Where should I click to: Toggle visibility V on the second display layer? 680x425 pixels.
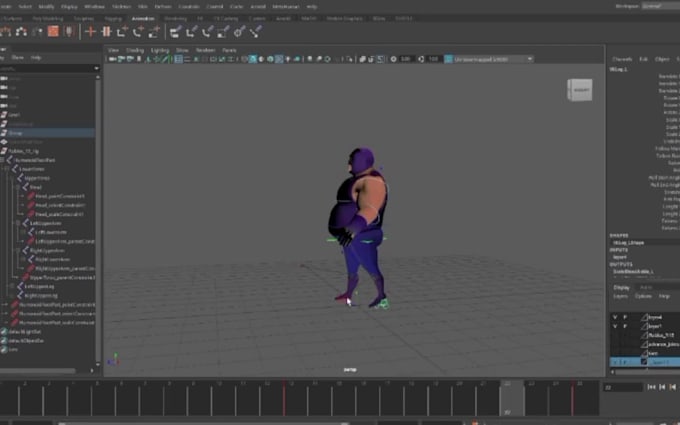coord(615,326)
